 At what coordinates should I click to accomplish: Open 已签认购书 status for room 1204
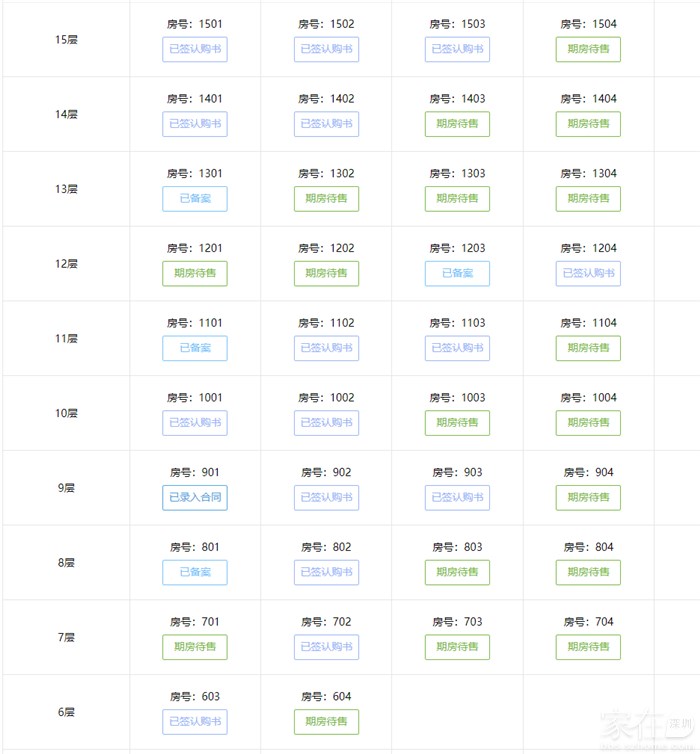click(x=588, y=273)
